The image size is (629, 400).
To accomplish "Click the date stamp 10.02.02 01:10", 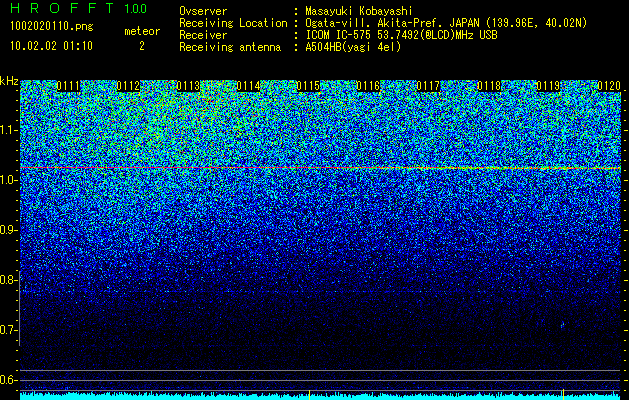I will (x=51, y=46).
